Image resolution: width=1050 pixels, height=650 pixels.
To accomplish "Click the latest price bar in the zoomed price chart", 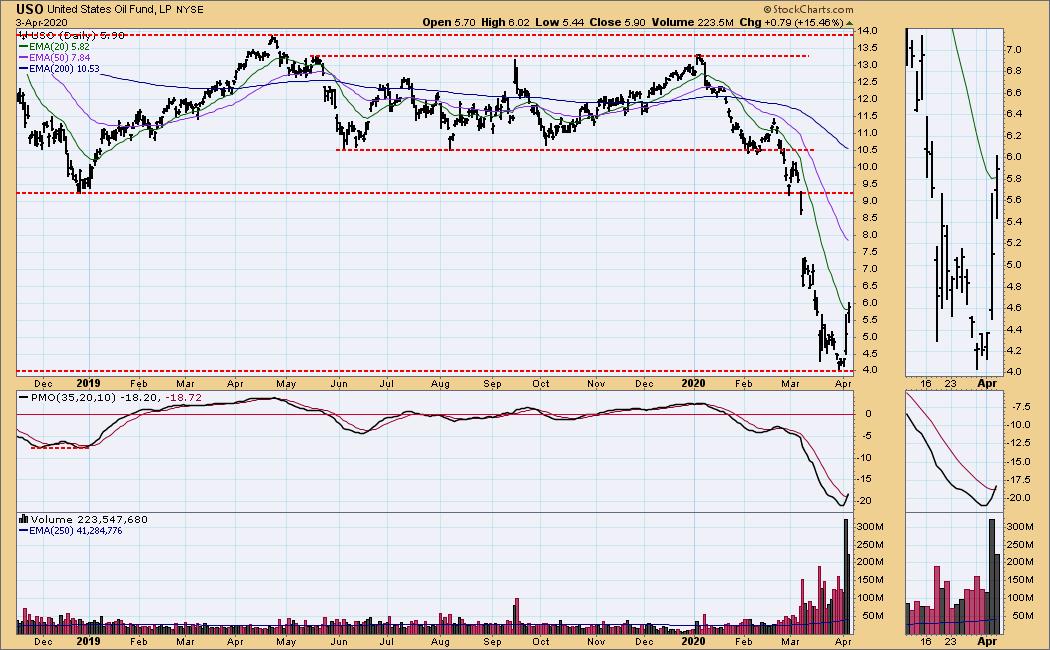I will 997,187.
